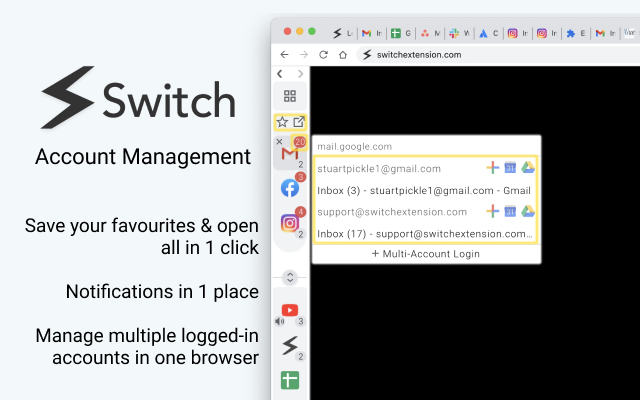Click the sidebar previous chevron
The height and width of the screenshot is (400, 640).
pos(280,74)
